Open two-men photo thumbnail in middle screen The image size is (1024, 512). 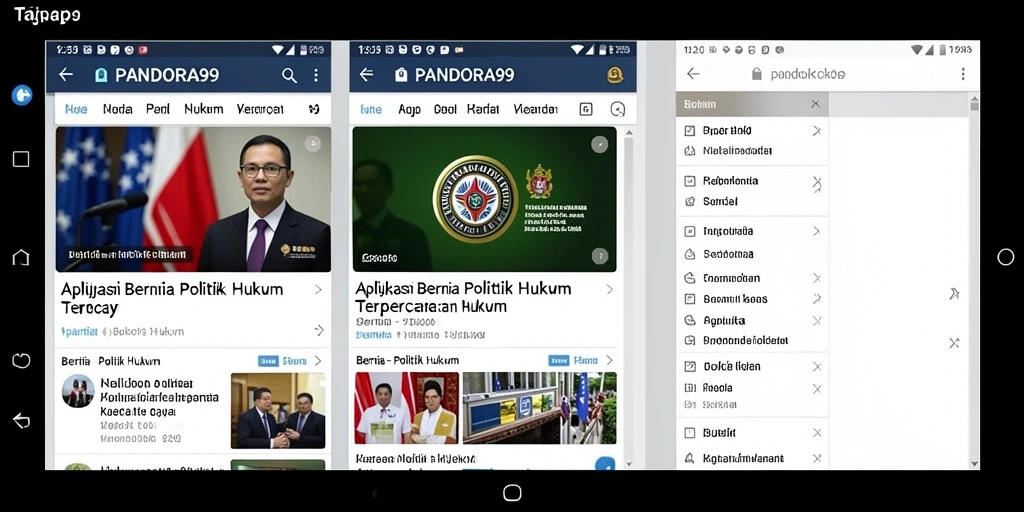(x=407, y=408)
